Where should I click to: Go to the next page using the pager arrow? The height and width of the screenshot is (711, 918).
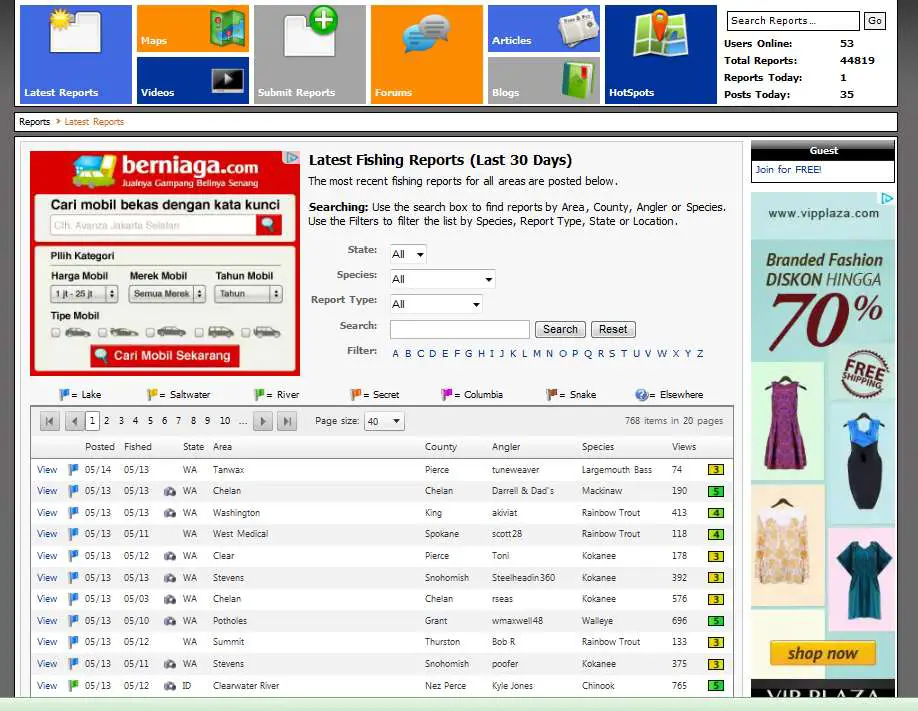tap(263, 422)
